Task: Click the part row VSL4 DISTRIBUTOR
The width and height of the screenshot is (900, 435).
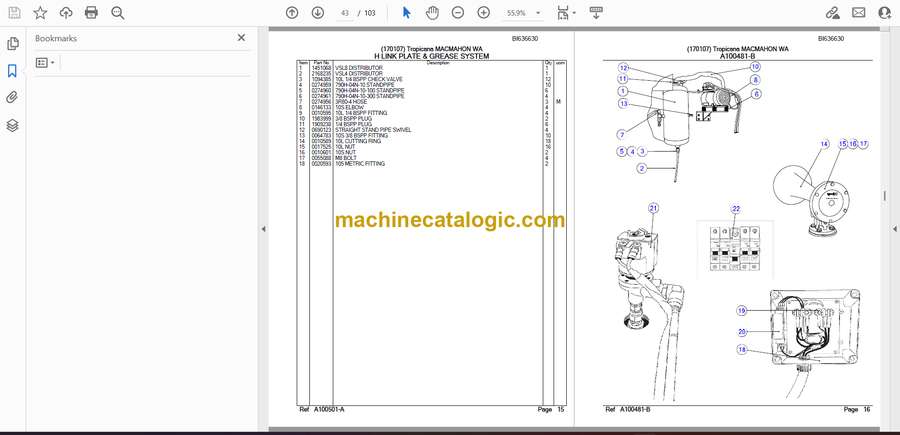Action: click(x=431, y=73)
